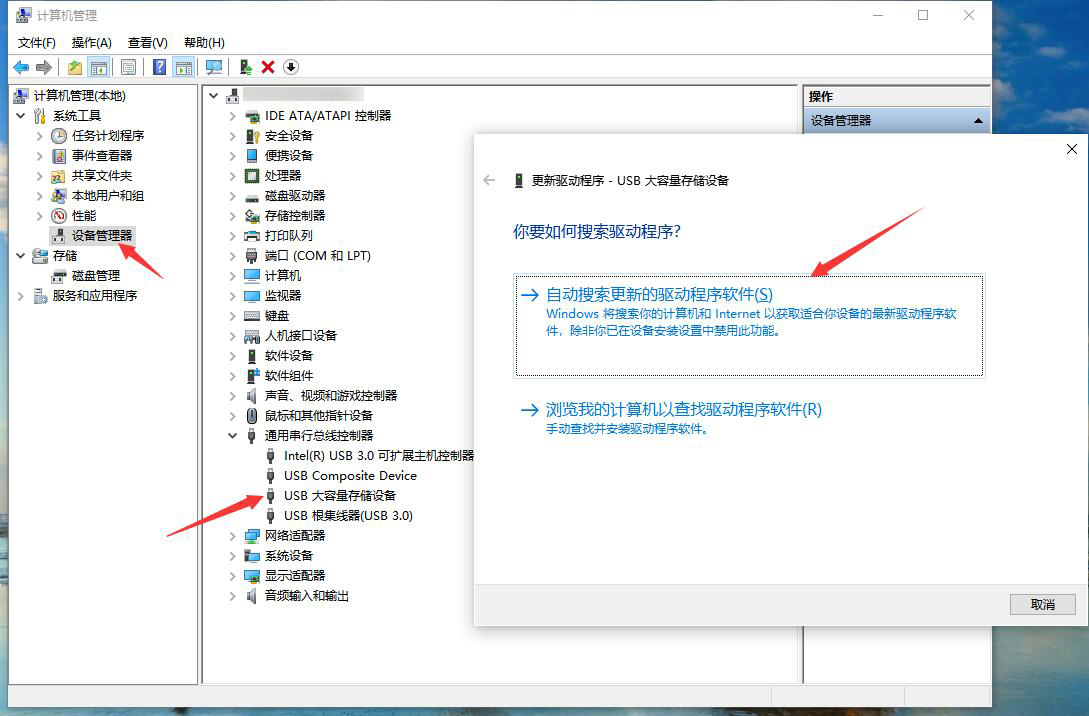Select the 共享文件夹 icon
Screen dimensions: 1089x716
pos(59,176)
